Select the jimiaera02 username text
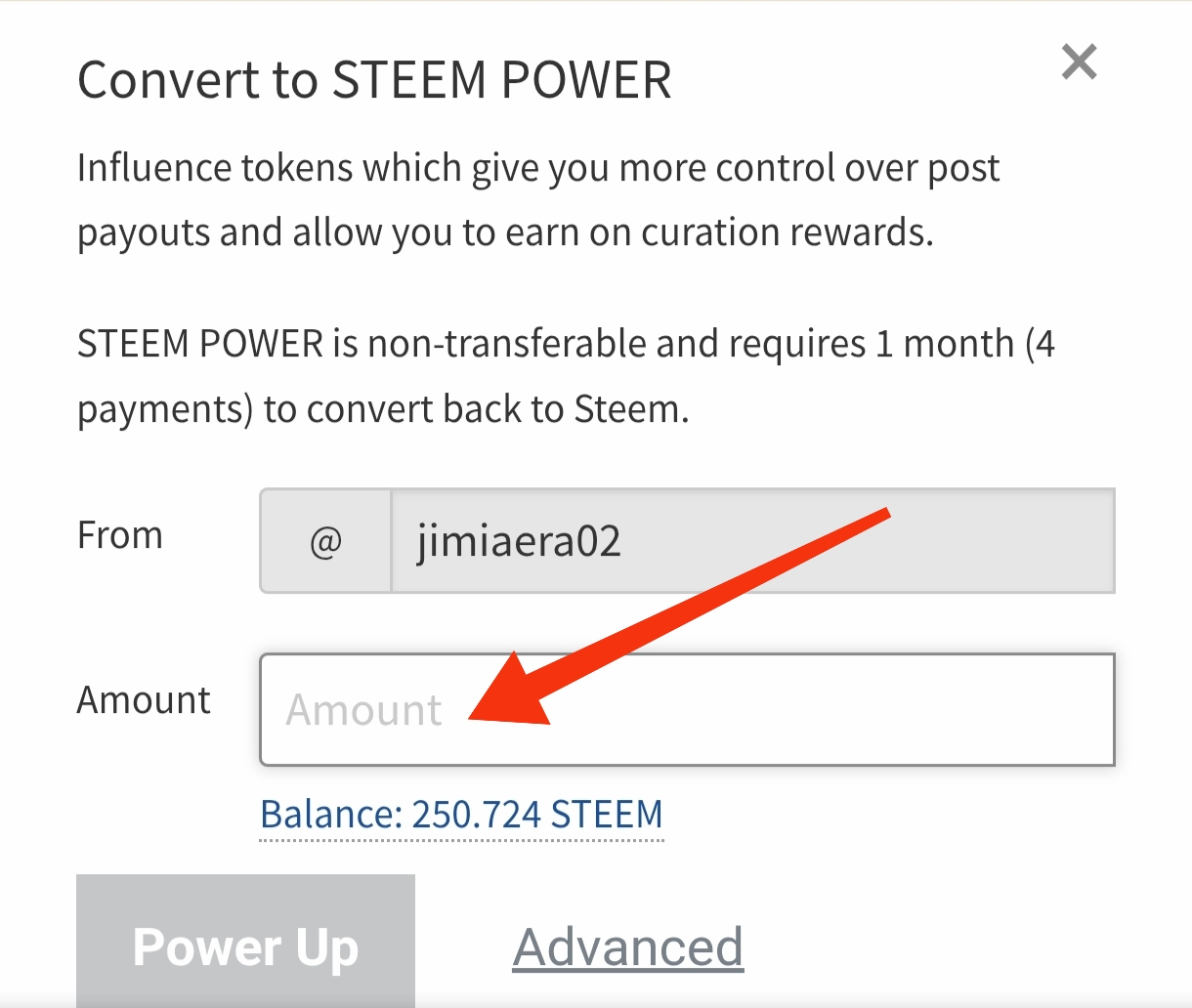 (x=519, y=541)
